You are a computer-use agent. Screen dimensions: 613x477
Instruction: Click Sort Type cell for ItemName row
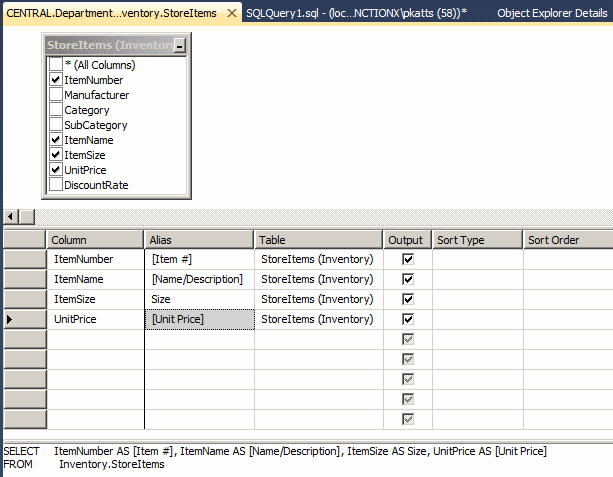click(478, 279)
